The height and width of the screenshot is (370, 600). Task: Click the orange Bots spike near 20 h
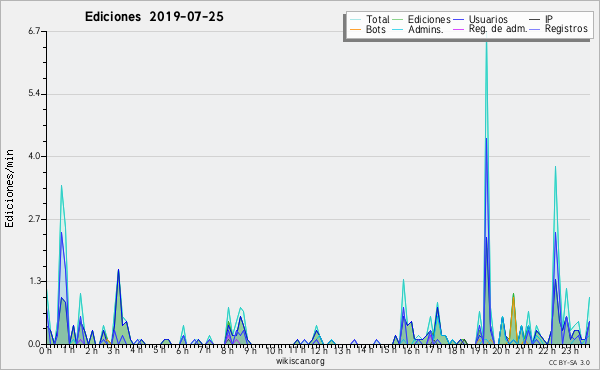coord(513,298)
